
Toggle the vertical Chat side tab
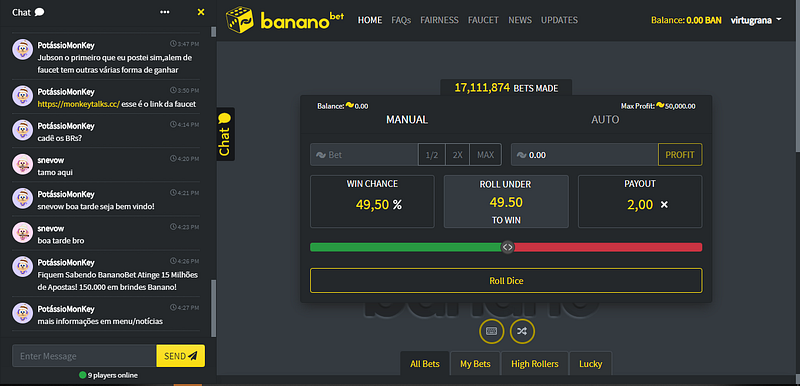(225, 134)
